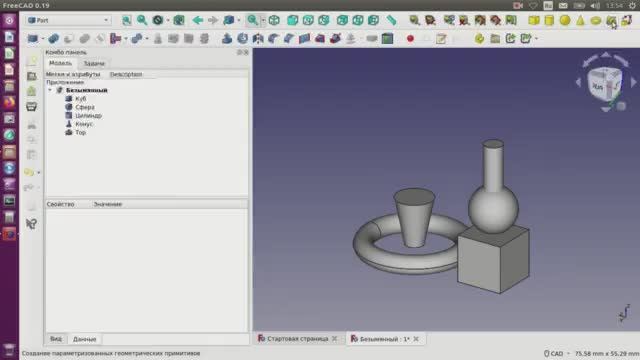The image size is (640, 360).
Task: Click the Extrude tool icon
Action: pos(227,39)
